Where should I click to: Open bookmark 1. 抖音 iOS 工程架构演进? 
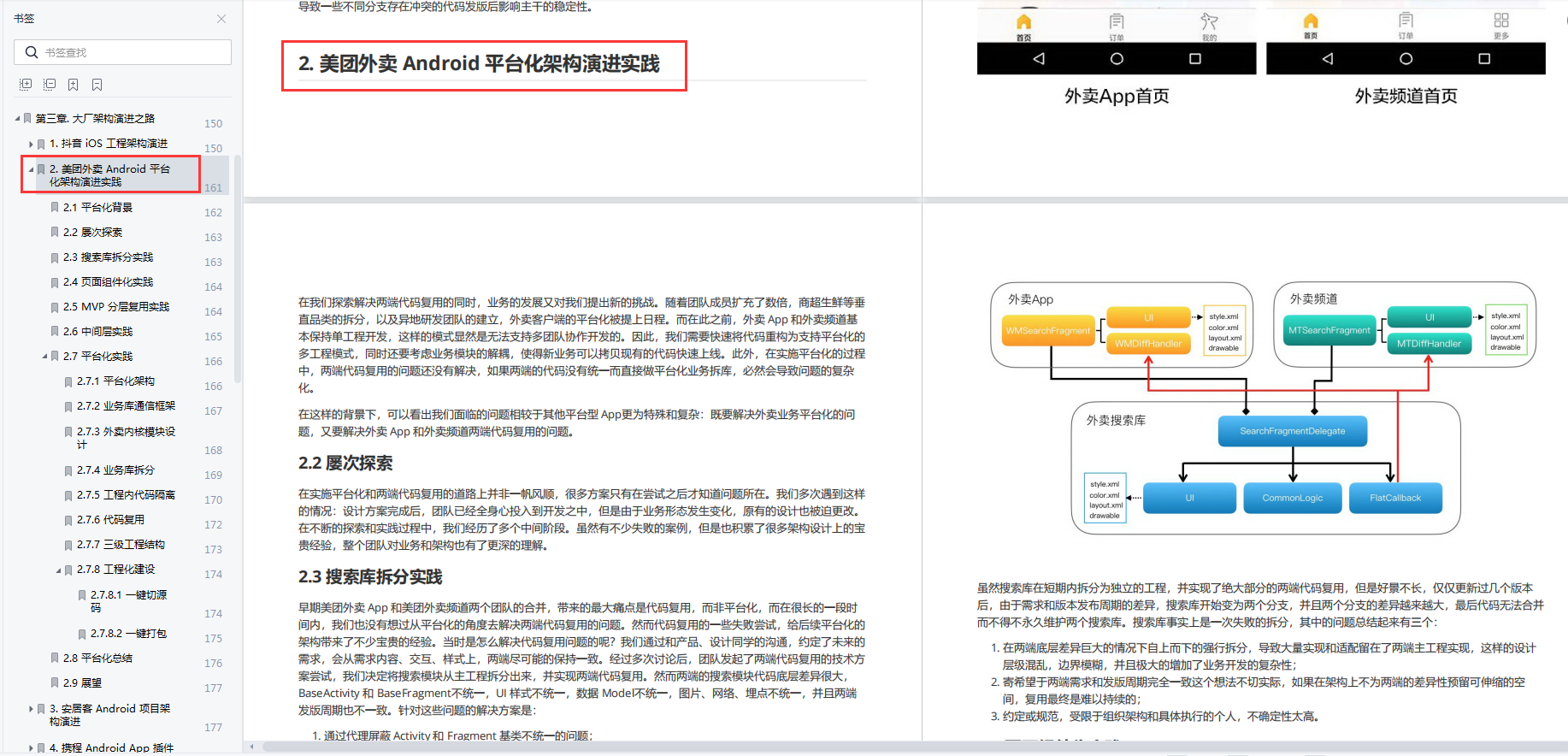(x=109, y=144)
